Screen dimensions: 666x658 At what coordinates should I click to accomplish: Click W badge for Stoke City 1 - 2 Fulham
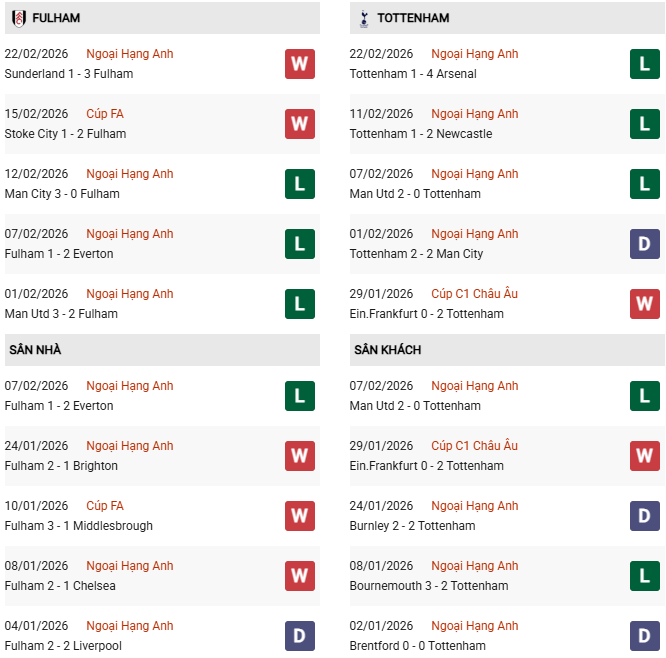pyautogui.click(x=299, y=124)
